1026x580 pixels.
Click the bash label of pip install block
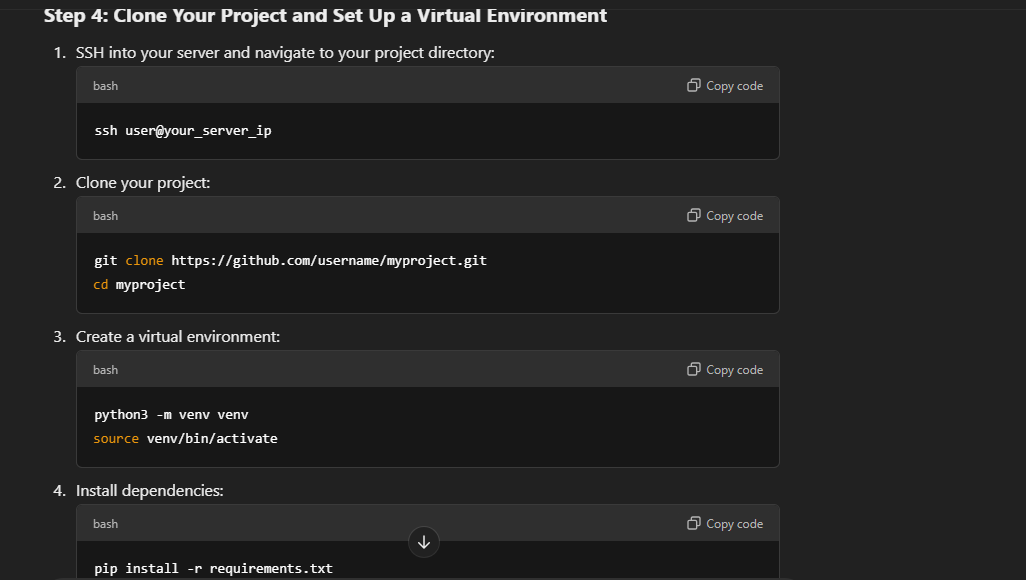pos(105,524)
